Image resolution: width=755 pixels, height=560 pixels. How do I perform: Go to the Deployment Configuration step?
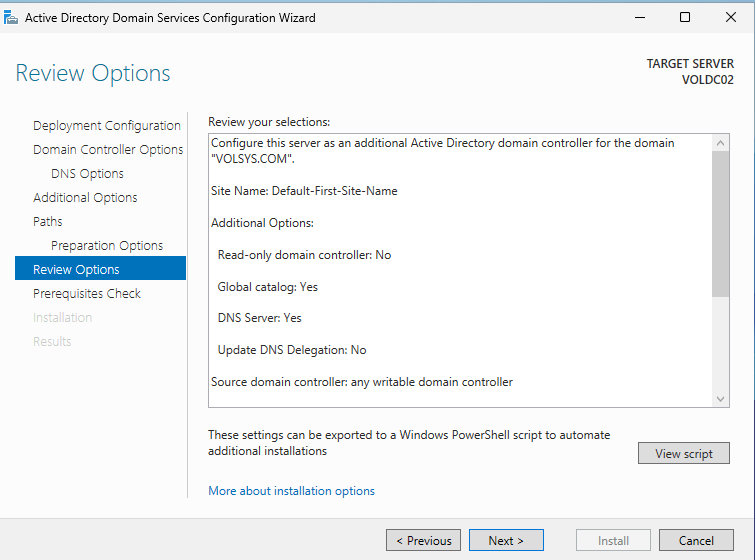tap(106, 125)
